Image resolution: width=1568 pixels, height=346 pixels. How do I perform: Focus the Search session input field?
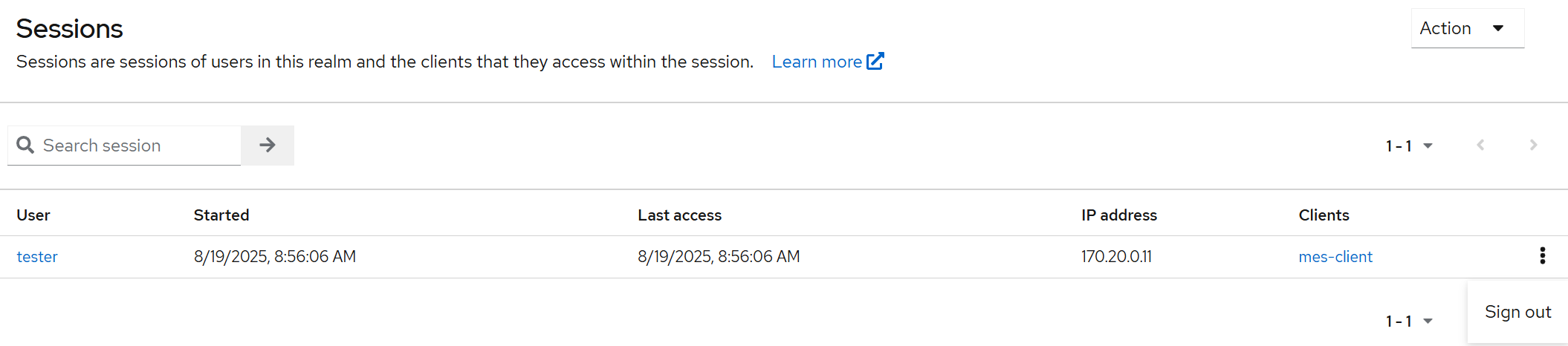pyautogui.click(x=137, y=146)
